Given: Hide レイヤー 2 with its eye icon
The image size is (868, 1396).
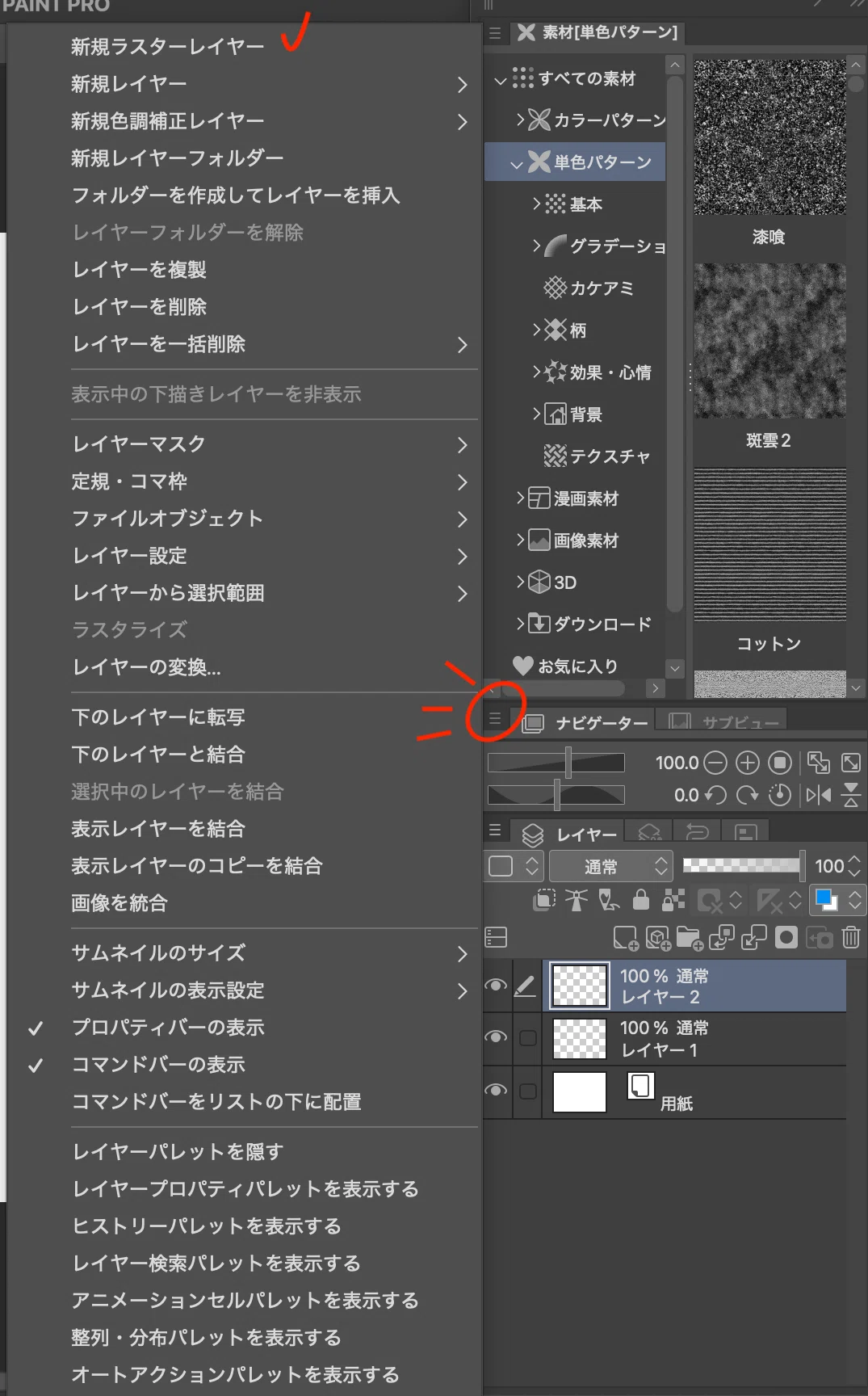Looking at the screenshot, I should (x=496, y=985).
